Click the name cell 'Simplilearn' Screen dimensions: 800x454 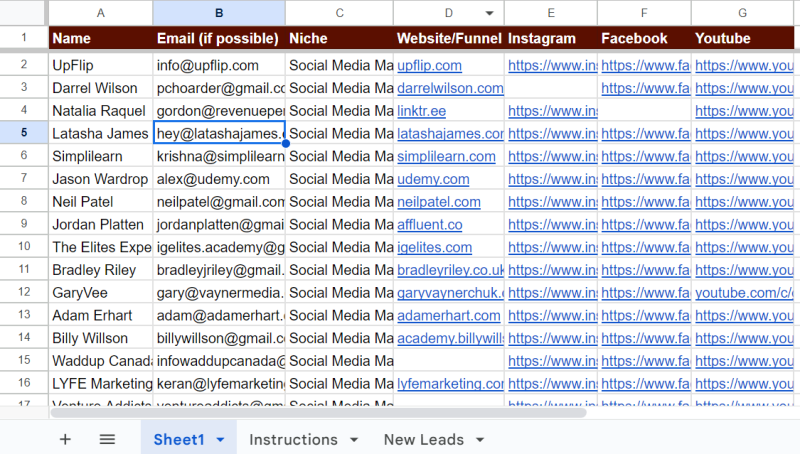[x=101, y=156]
